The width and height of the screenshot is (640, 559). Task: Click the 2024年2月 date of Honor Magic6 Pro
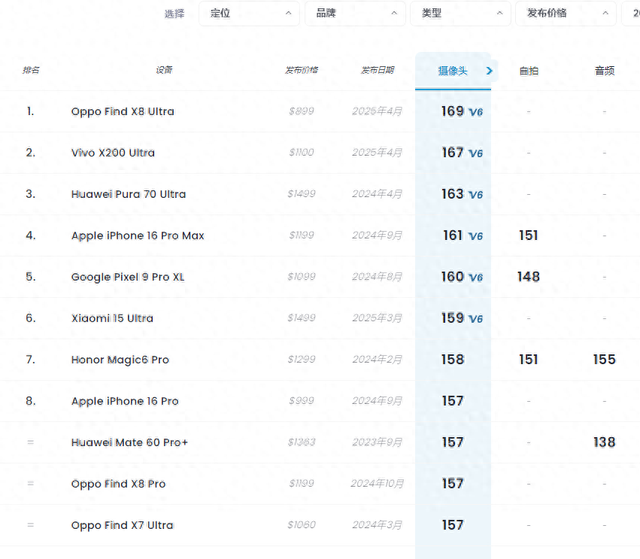pos(377,359)
